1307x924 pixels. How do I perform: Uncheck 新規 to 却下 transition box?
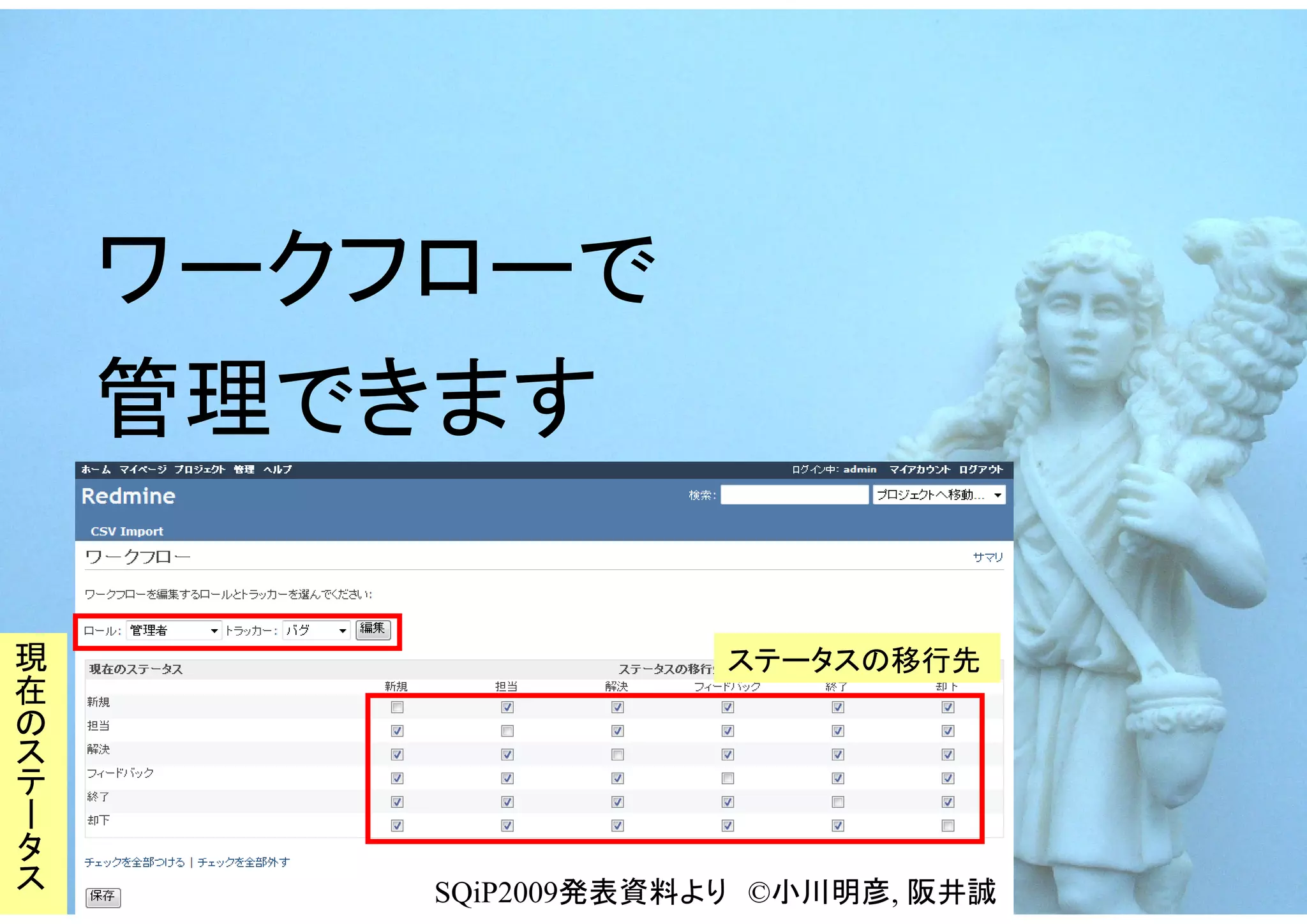tap(948, 707)
